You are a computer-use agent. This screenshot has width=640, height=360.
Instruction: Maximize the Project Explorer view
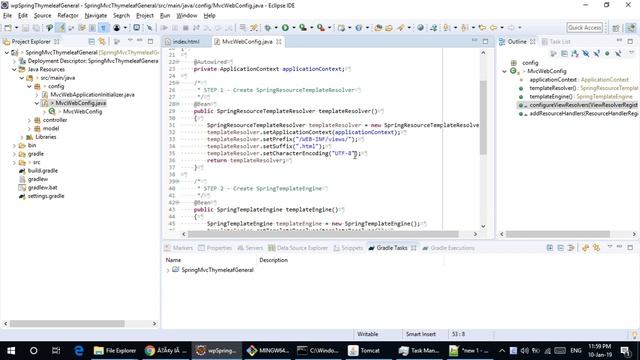click(x=150, y=41)
